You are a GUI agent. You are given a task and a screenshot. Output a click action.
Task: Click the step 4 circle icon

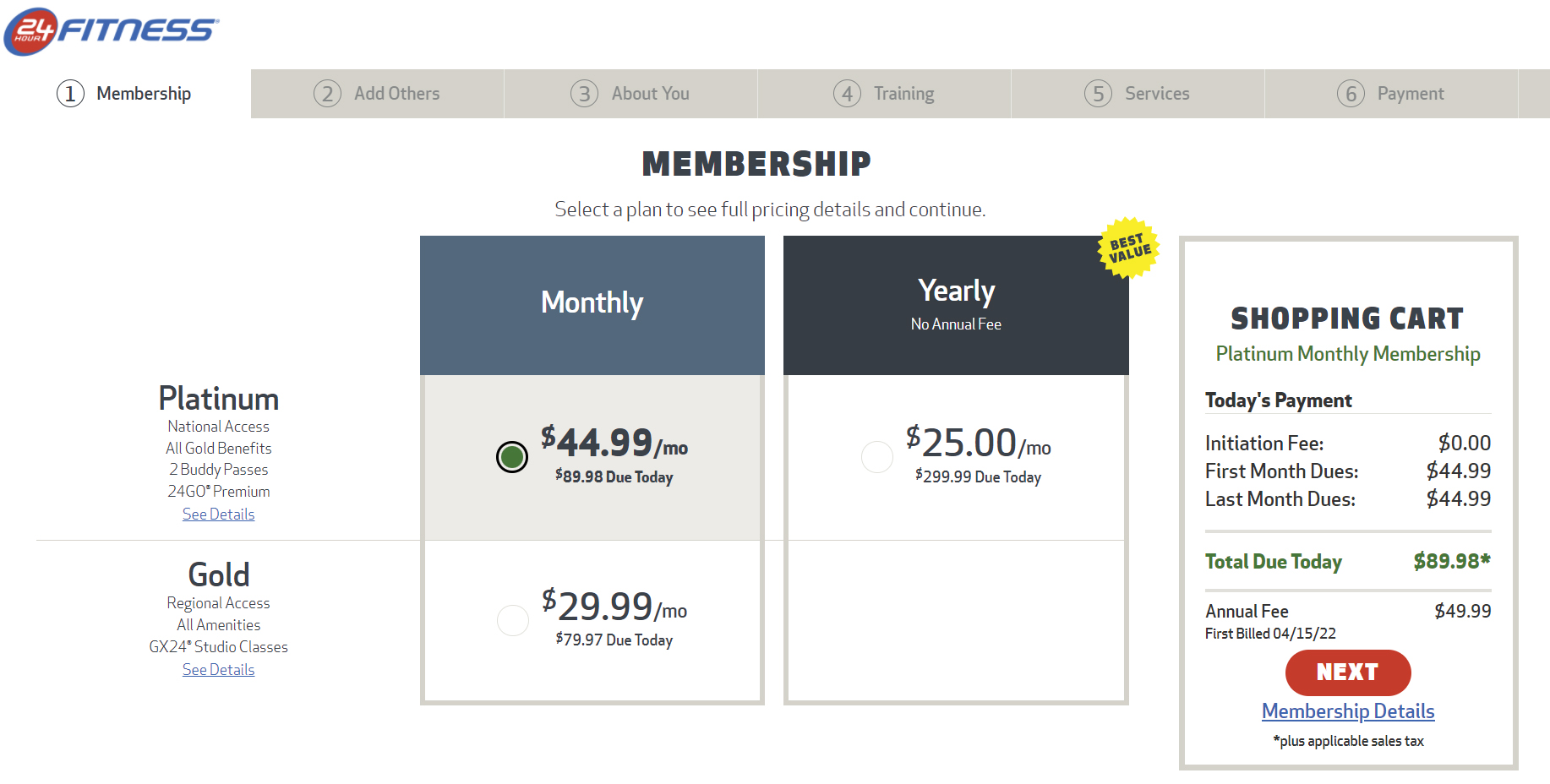pyautogui.click(x=847, y=94)
